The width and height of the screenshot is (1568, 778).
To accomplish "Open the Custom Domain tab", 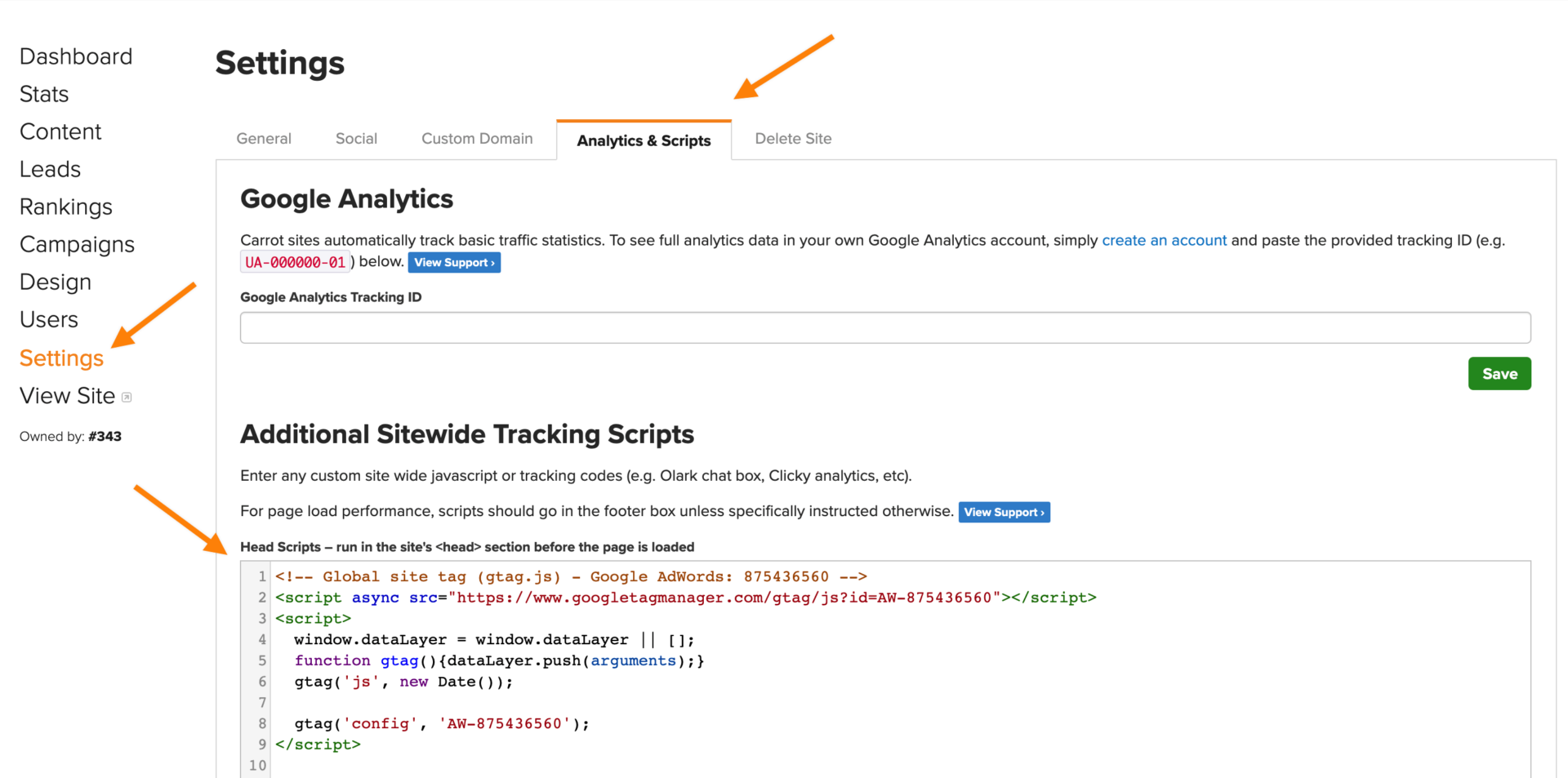I will 477,139.
